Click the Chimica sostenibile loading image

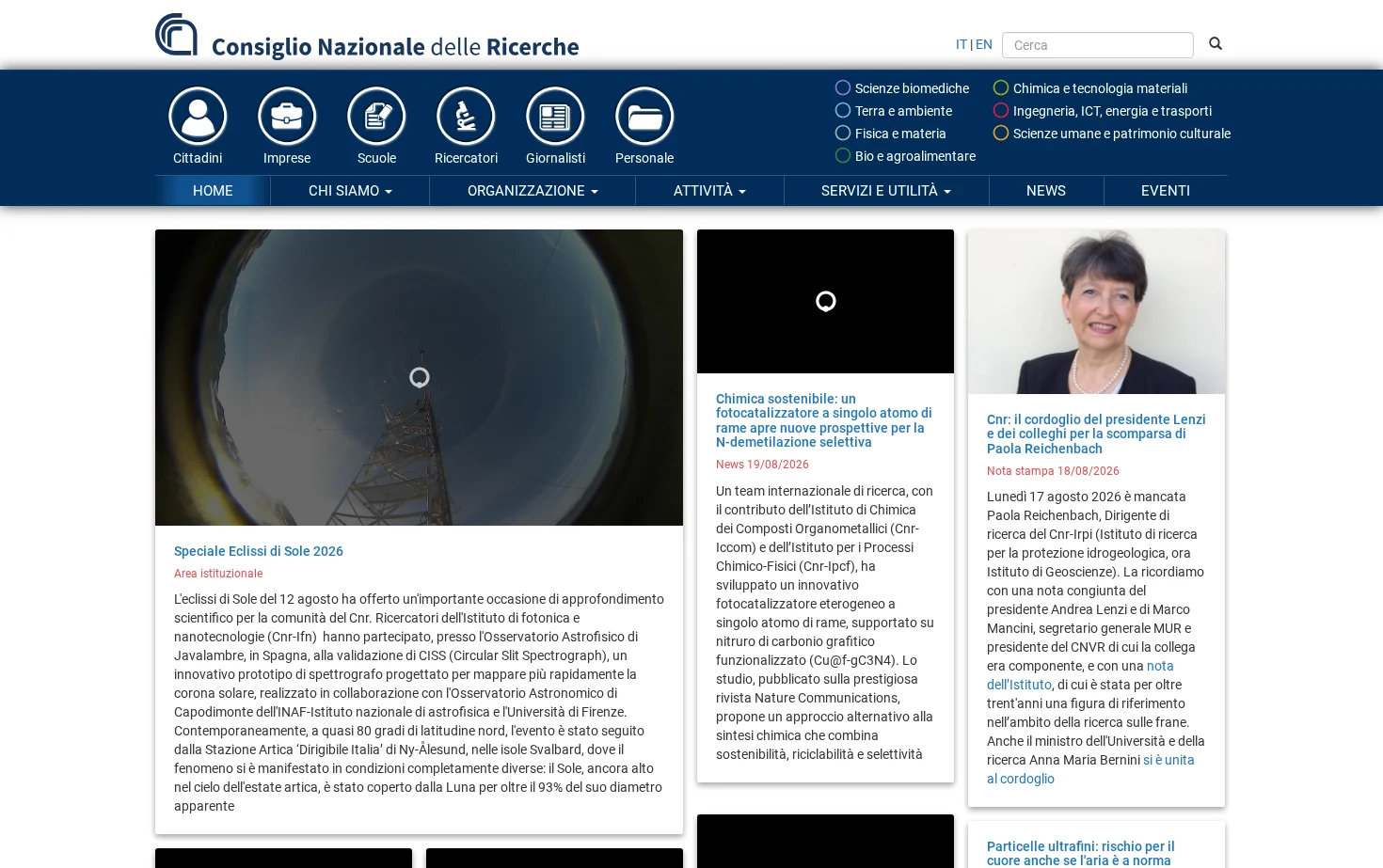click(825, 301)
